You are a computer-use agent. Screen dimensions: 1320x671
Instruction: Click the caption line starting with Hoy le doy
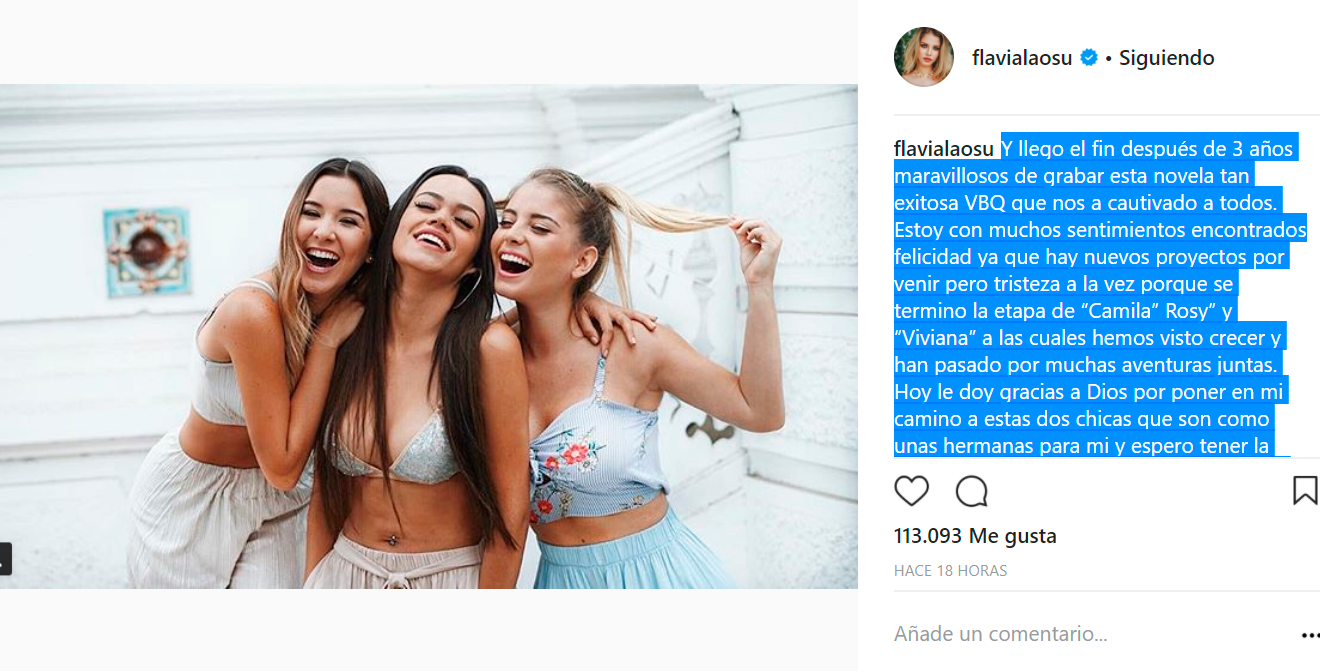[x=1089, y=392]
